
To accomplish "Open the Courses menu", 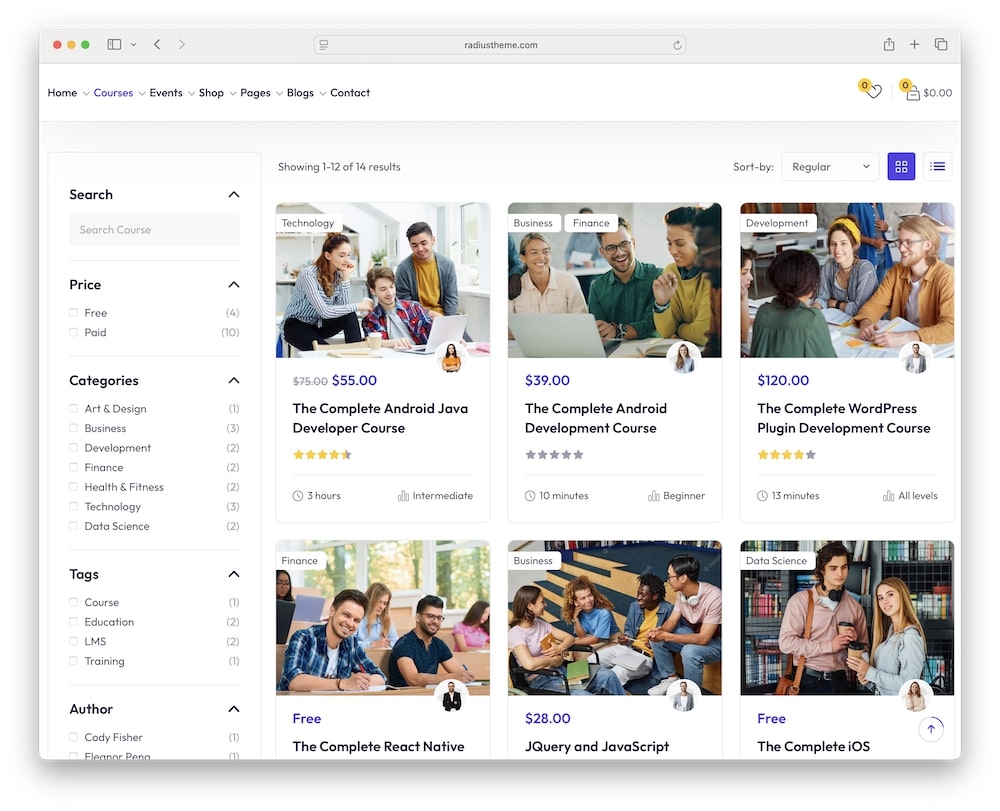I will pyautogui.click(x=114, y=92).
